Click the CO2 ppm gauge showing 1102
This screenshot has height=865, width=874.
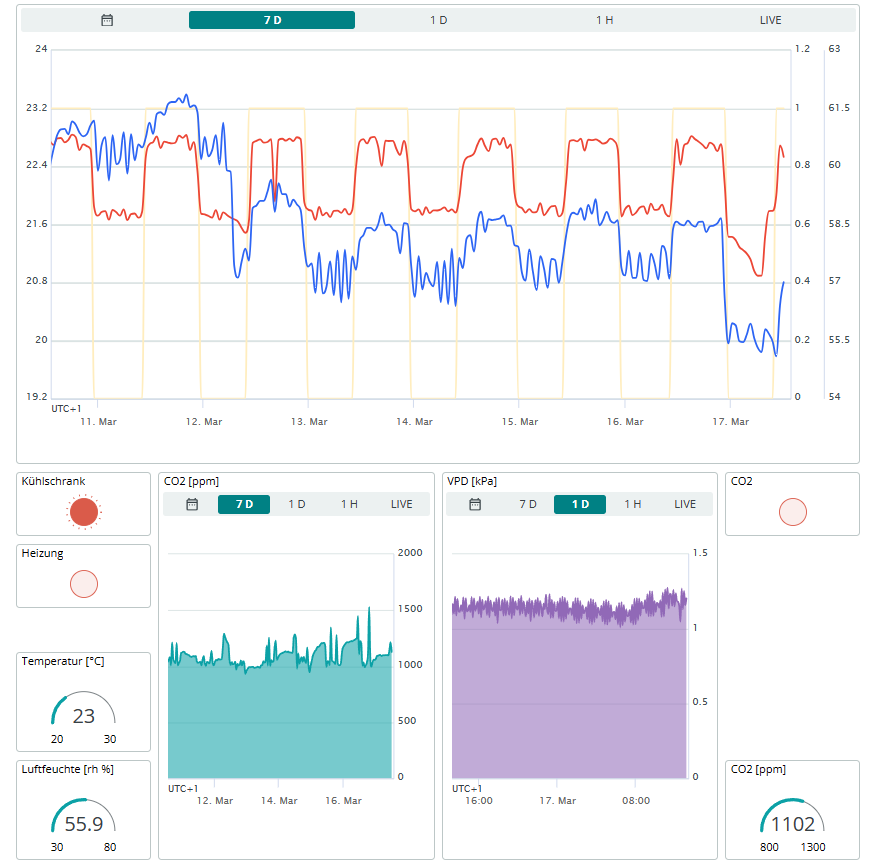coord(792,822)
